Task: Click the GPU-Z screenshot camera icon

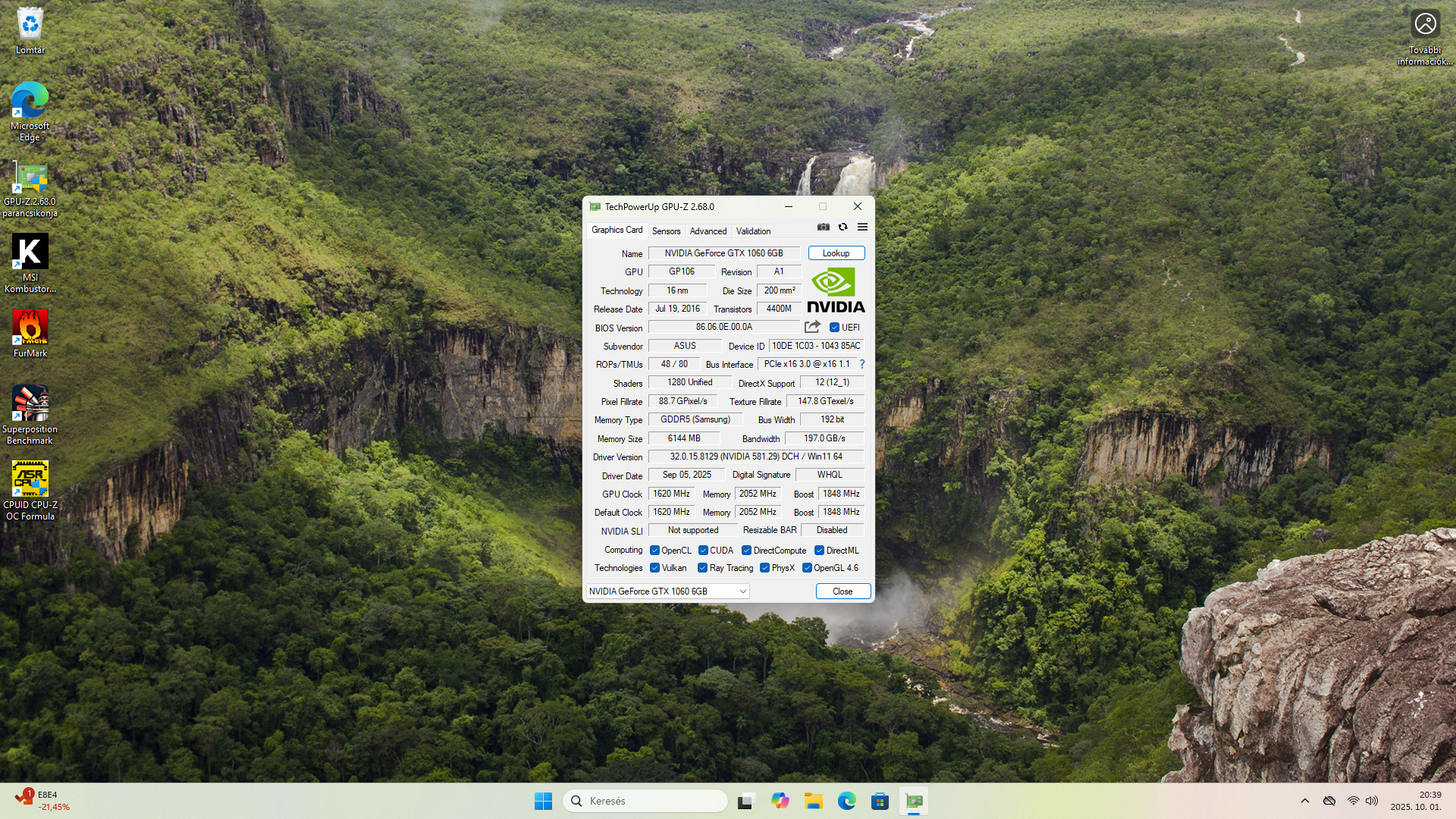Action: 823,227
